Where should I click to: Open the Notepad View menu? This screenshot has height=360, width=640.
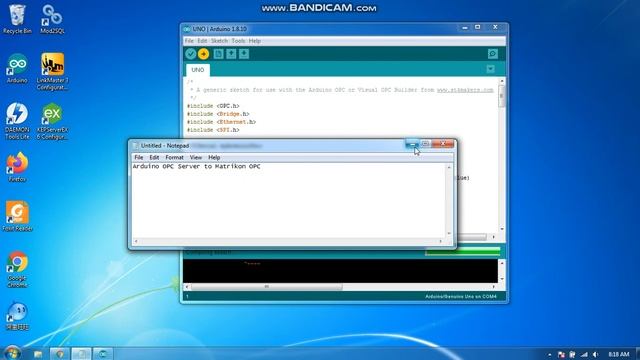(196, 158)
